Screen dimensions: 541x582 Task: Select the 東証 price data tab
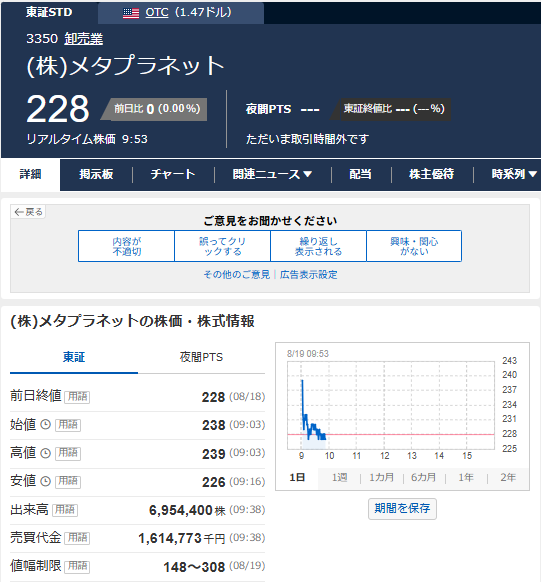pyautogui.click(x=74, y=357)
